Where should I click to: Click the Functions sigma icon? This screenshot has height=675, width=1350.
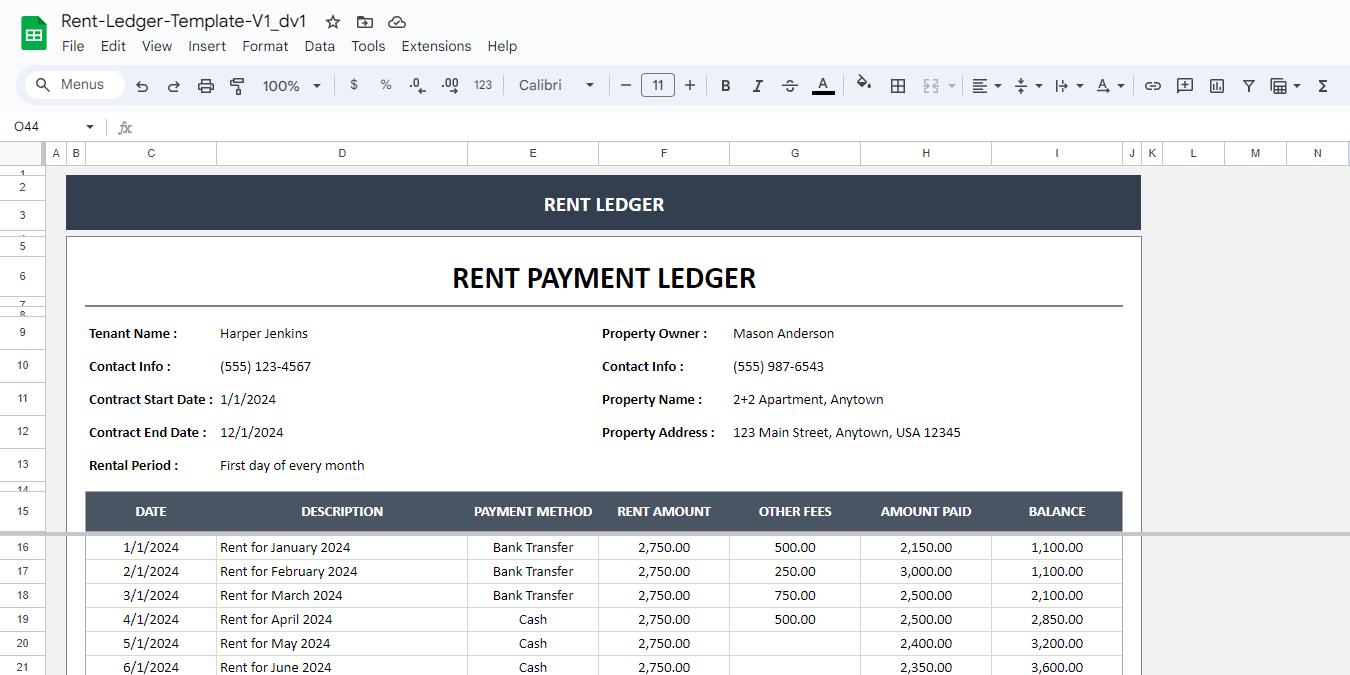coord(1323,86)
